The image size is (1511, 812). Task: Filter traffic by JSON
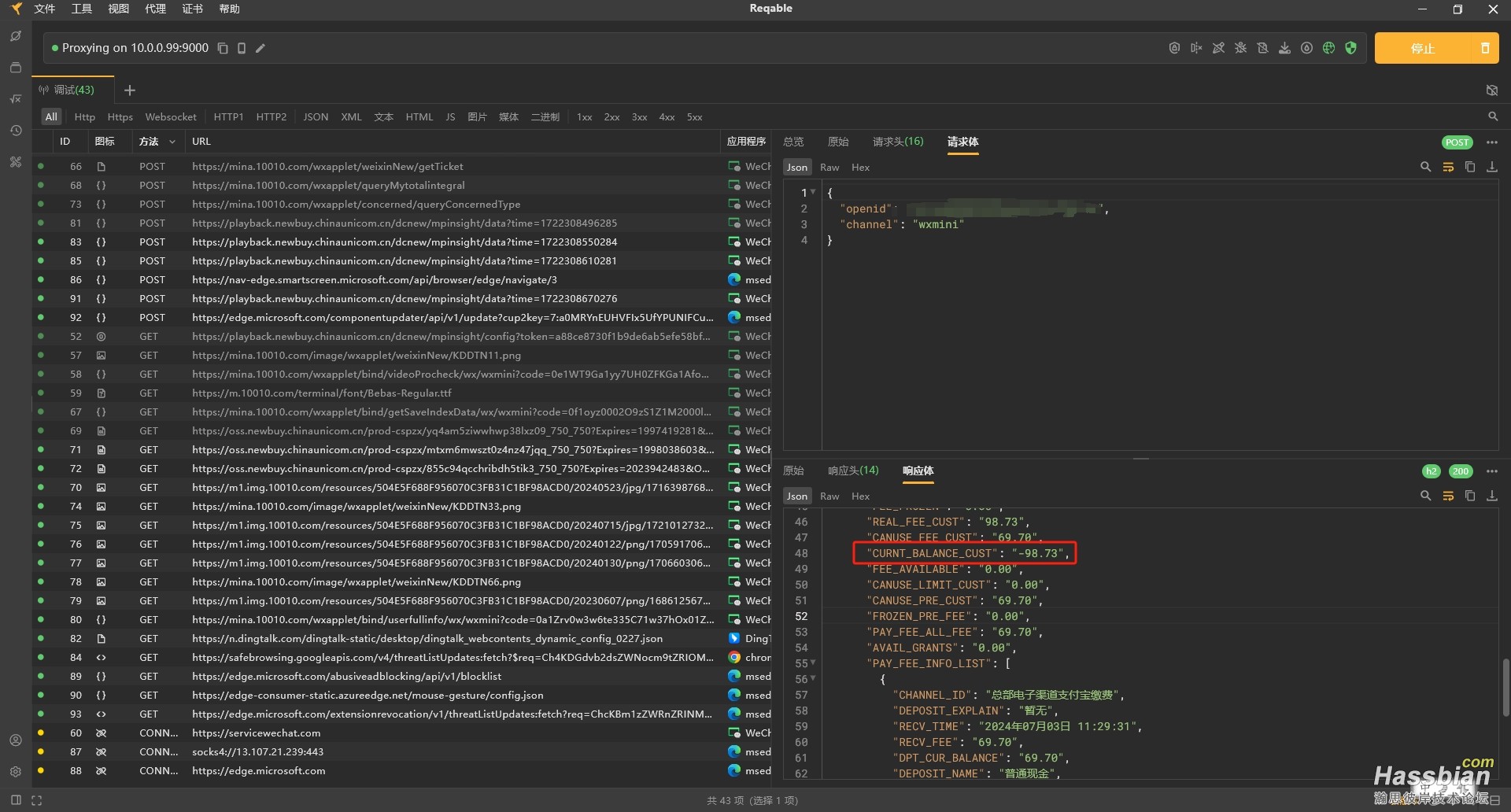pos(316,116)
